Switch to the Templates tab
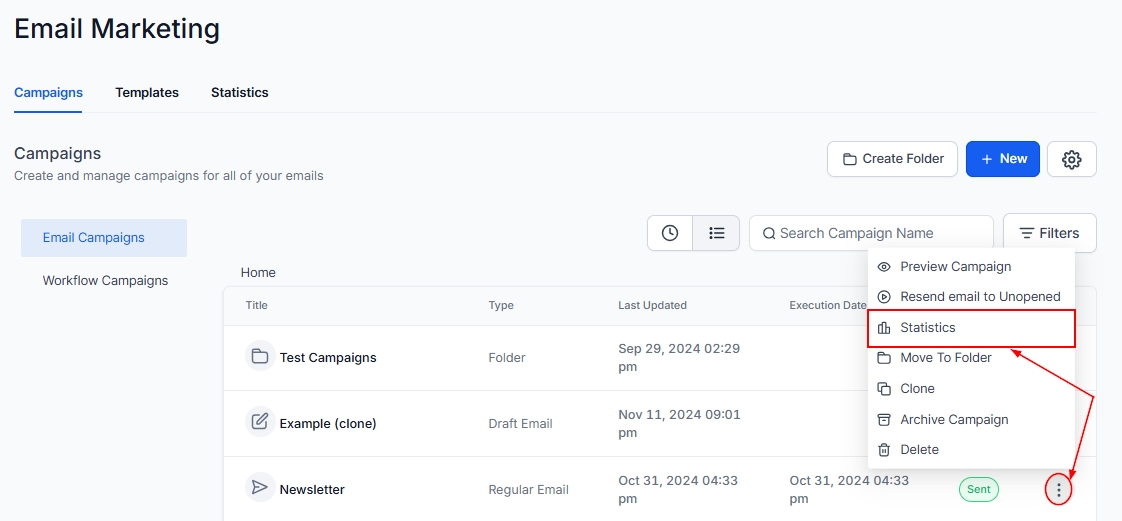The height and width of the screenshot is (521, 1122). tap(147, 93)
